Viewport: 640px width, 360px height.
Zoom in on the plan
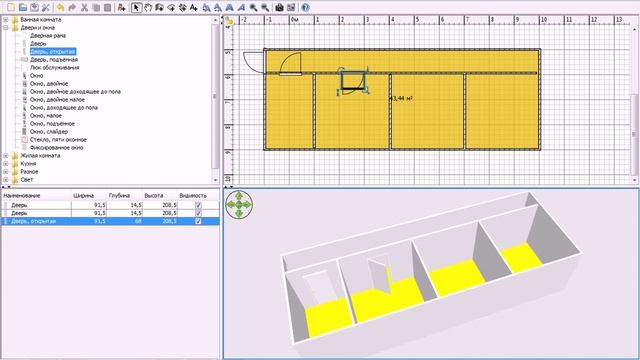(253, 7)
